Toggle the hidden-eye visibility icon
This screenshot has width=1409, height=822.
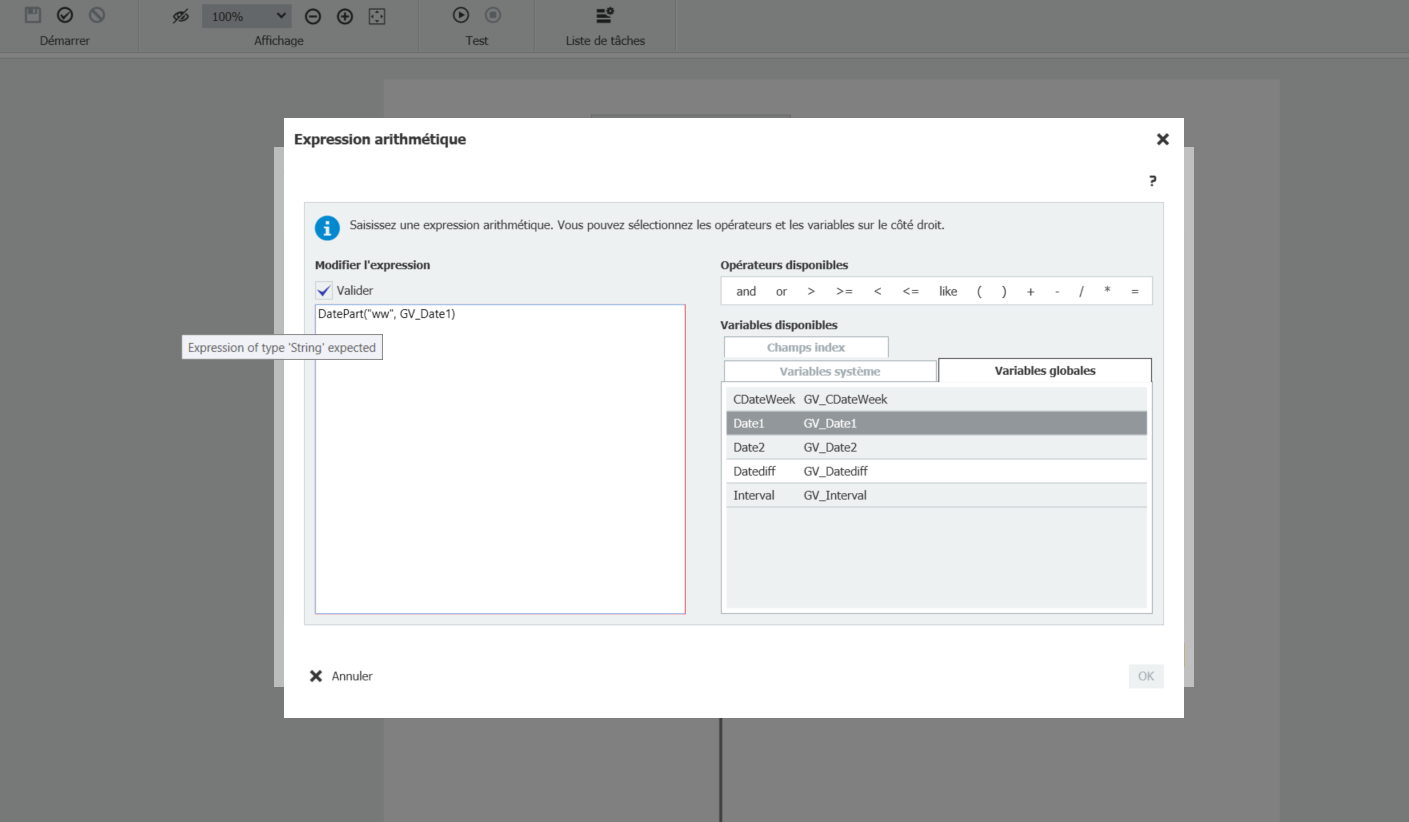[180, 16]
